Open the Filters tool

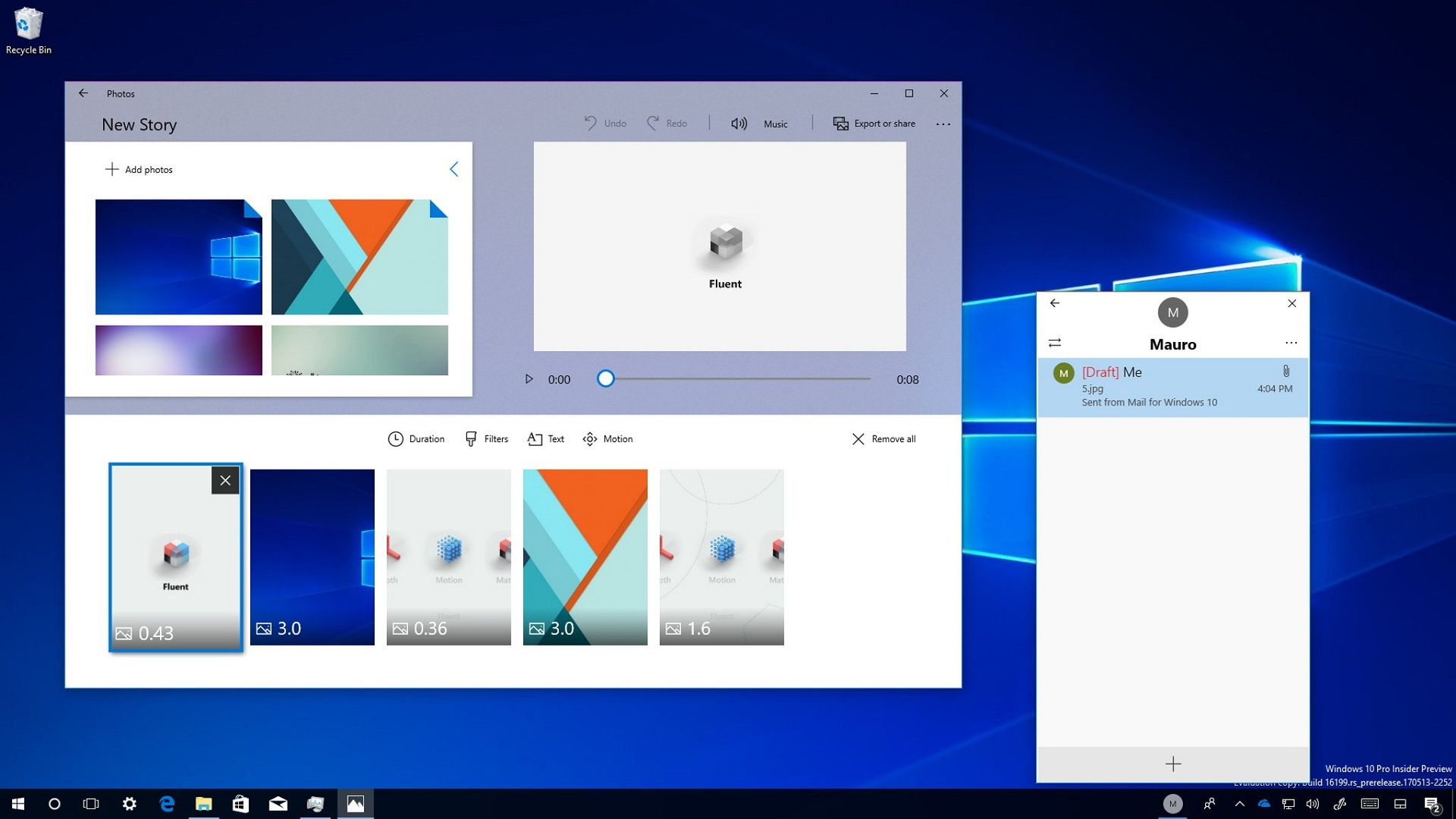(486, 438)
